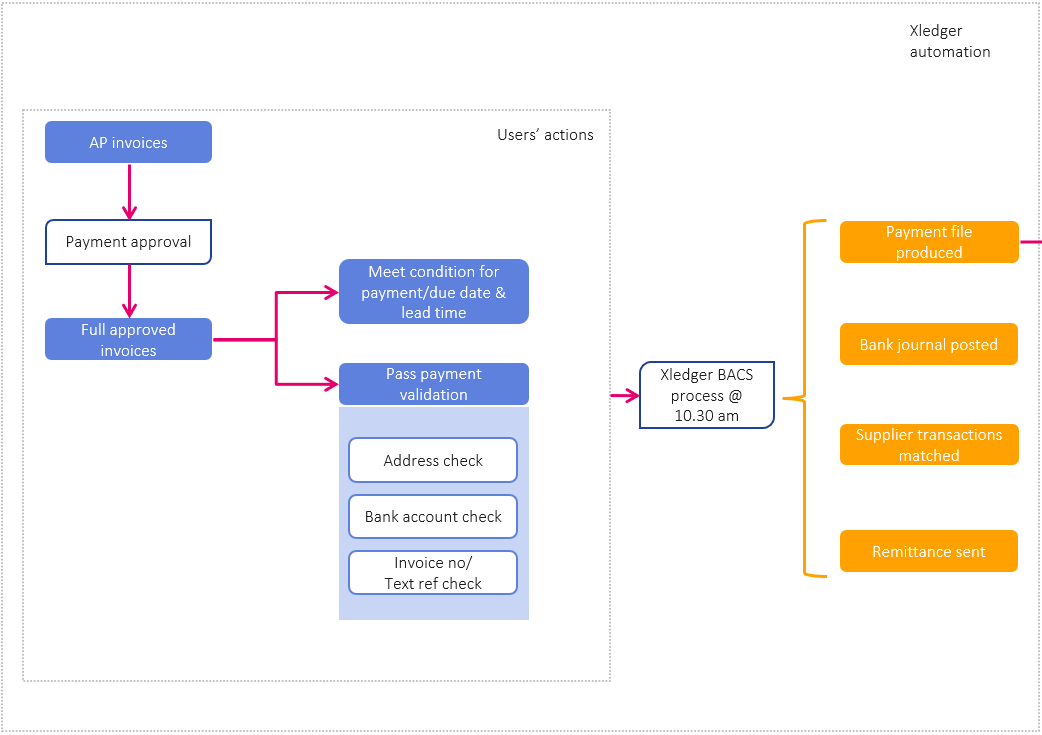This screenshot has height=735, width=1042.
Task: Select the Full approved invoices box
Action: coord(128,339)
